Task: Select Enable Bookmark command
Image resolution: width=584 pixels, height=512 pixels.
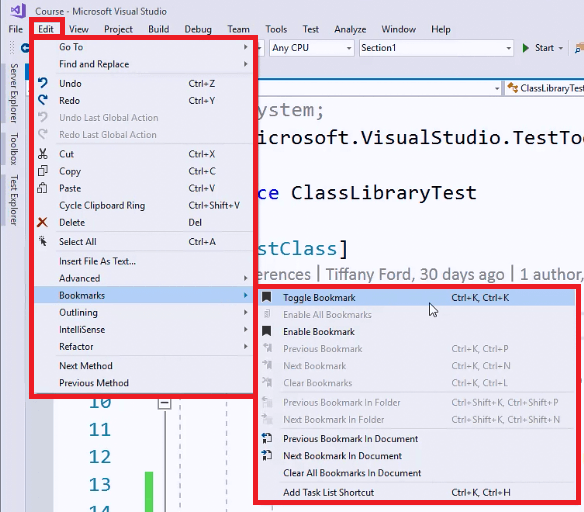Action: point(417,331)
